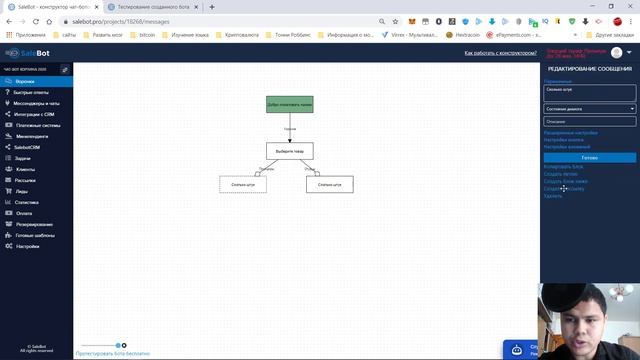Open the Как работать с конструктором link
The image size is (640, 360).
500,53
